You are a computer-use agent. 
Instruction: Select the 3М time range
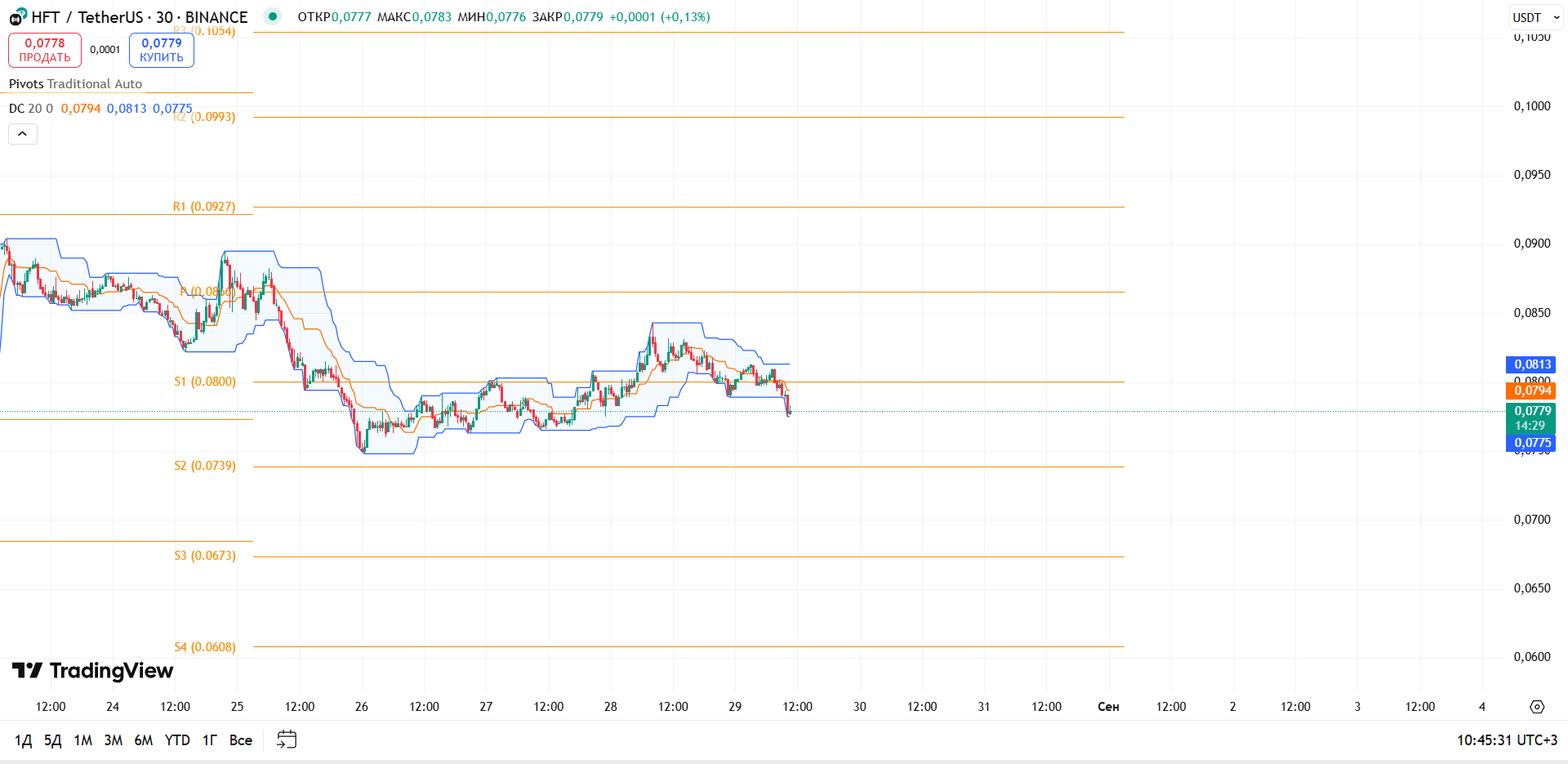pos(114,740)
